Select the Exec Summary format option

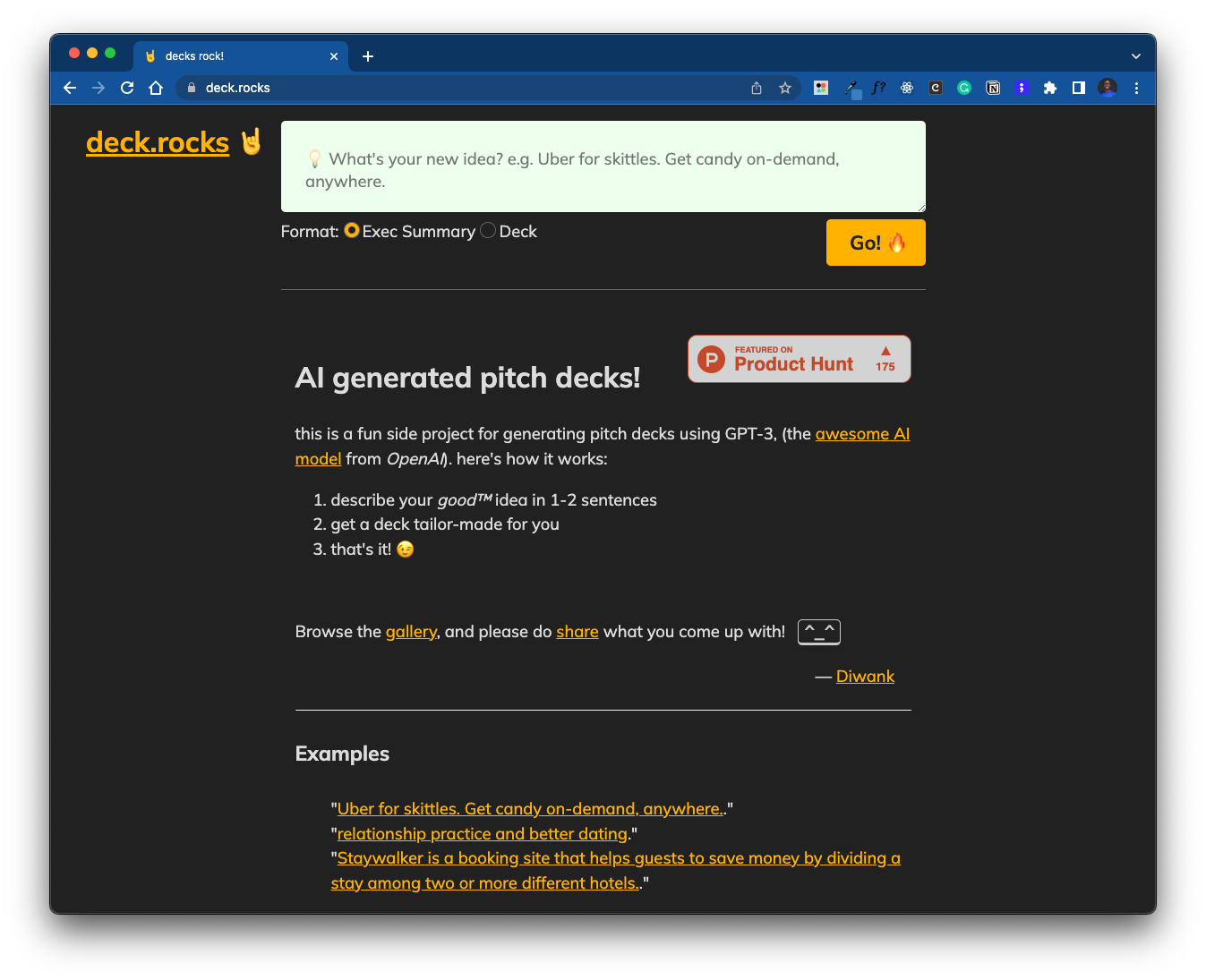click(352, 231)
